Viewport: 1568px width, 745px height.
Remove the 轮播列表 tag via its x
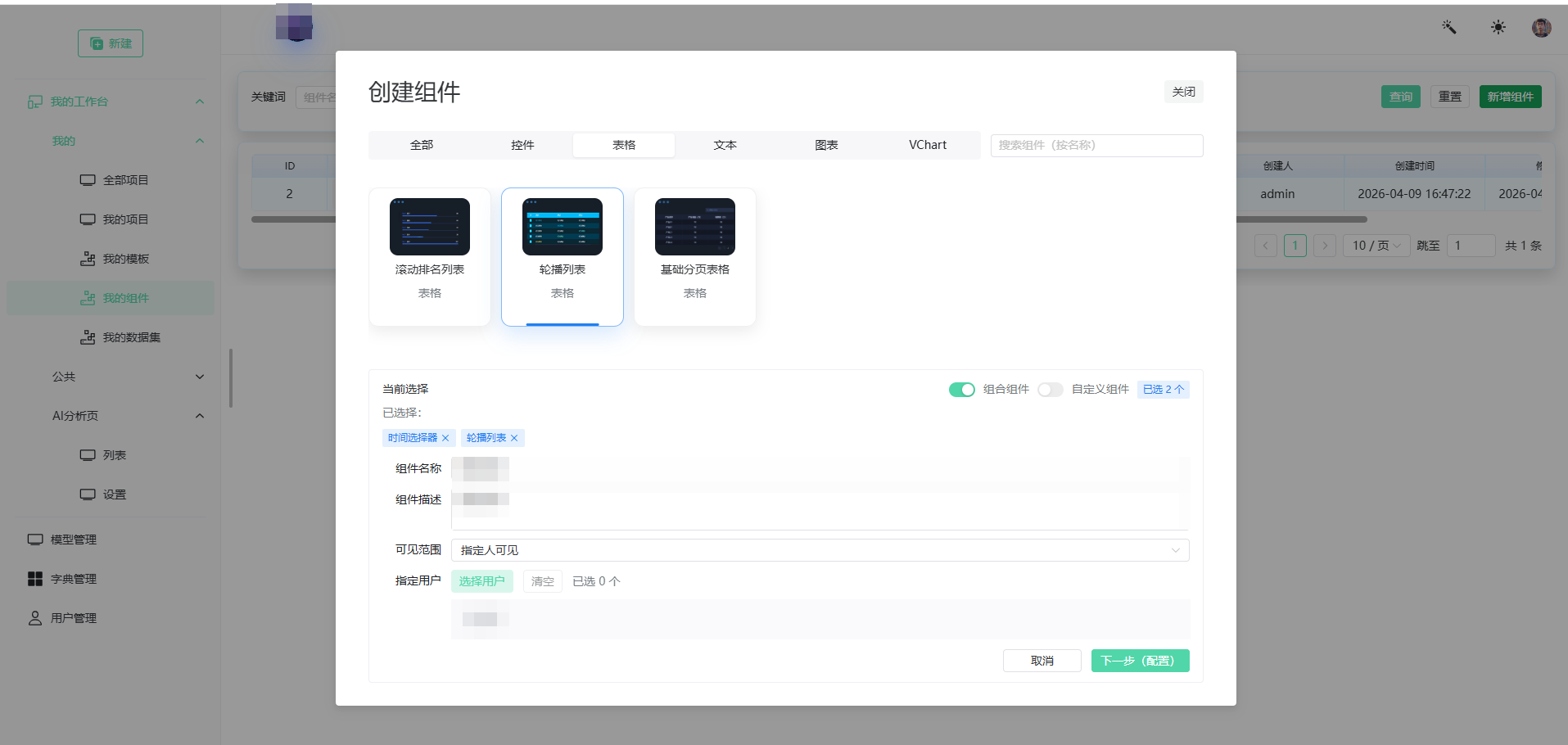click(x=514, y=438)
